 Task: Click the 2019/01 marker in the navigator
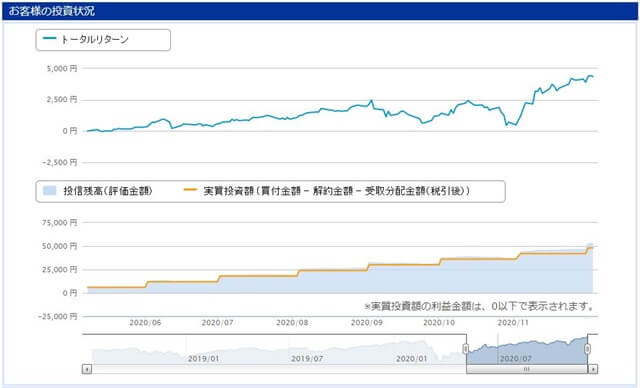(x=203, y=359)
